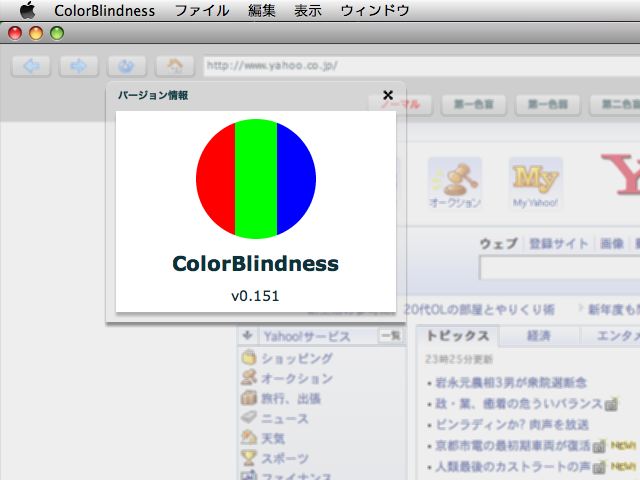Click the オークション gavel icon

(455, 178)
